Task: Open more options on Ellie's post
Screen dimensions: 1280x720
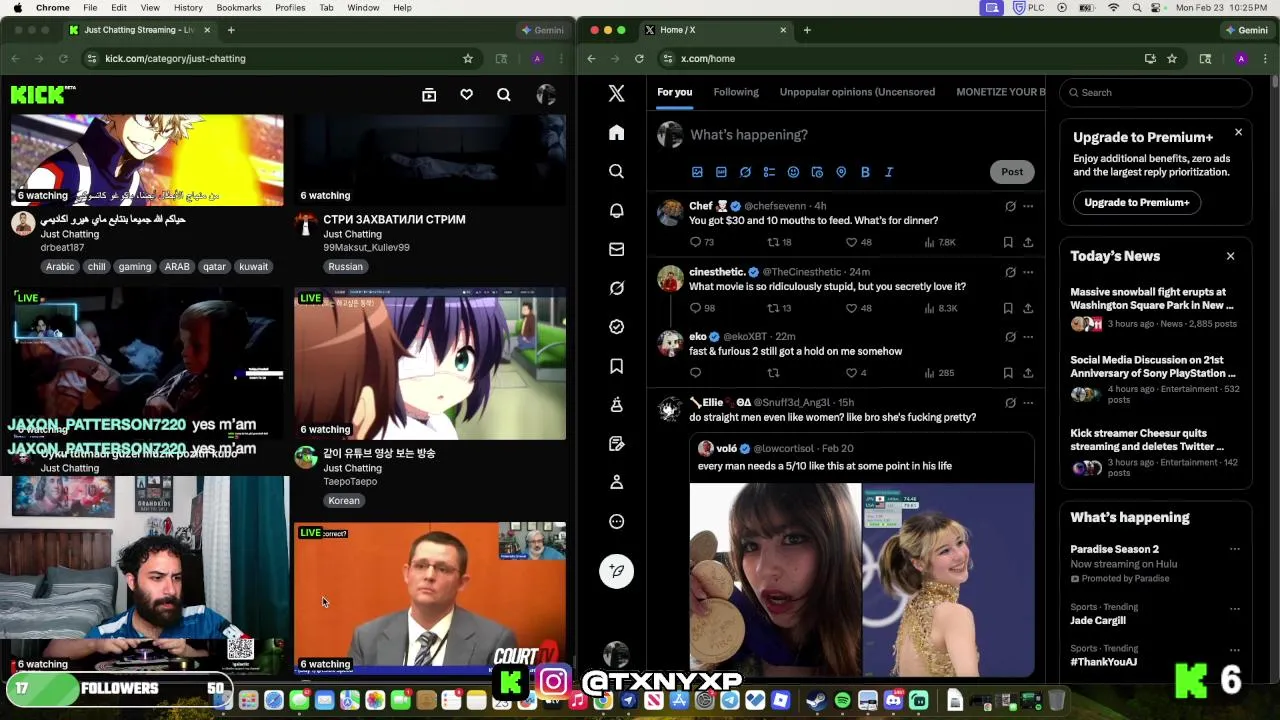Action: [1028, 403]
